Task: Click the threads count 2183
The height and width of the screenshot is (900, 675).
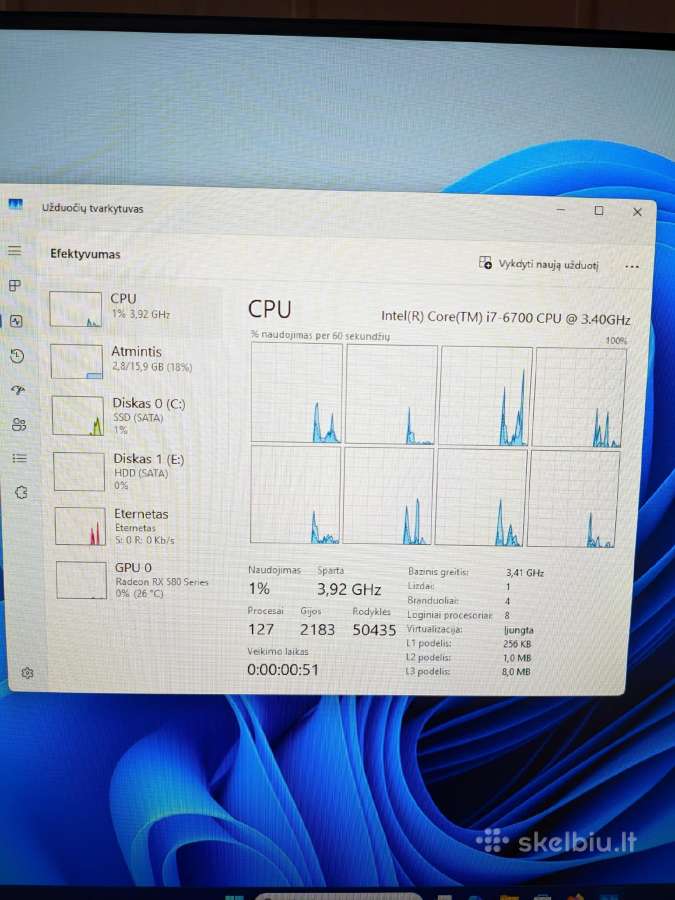Action: (x=317, y=630)
